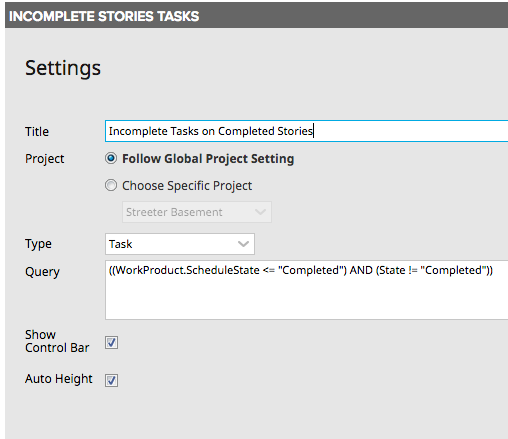Viewport: 508px width, 439px height.
Task: Click Follow Global Project Setting label text
Action: (x=208, y=159)
